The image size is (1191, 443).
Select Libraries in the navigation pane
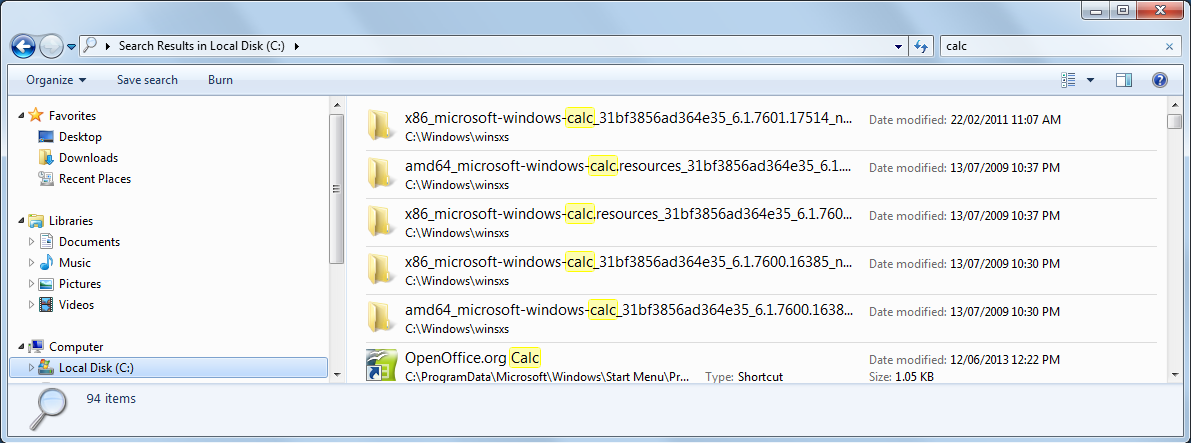71,221
